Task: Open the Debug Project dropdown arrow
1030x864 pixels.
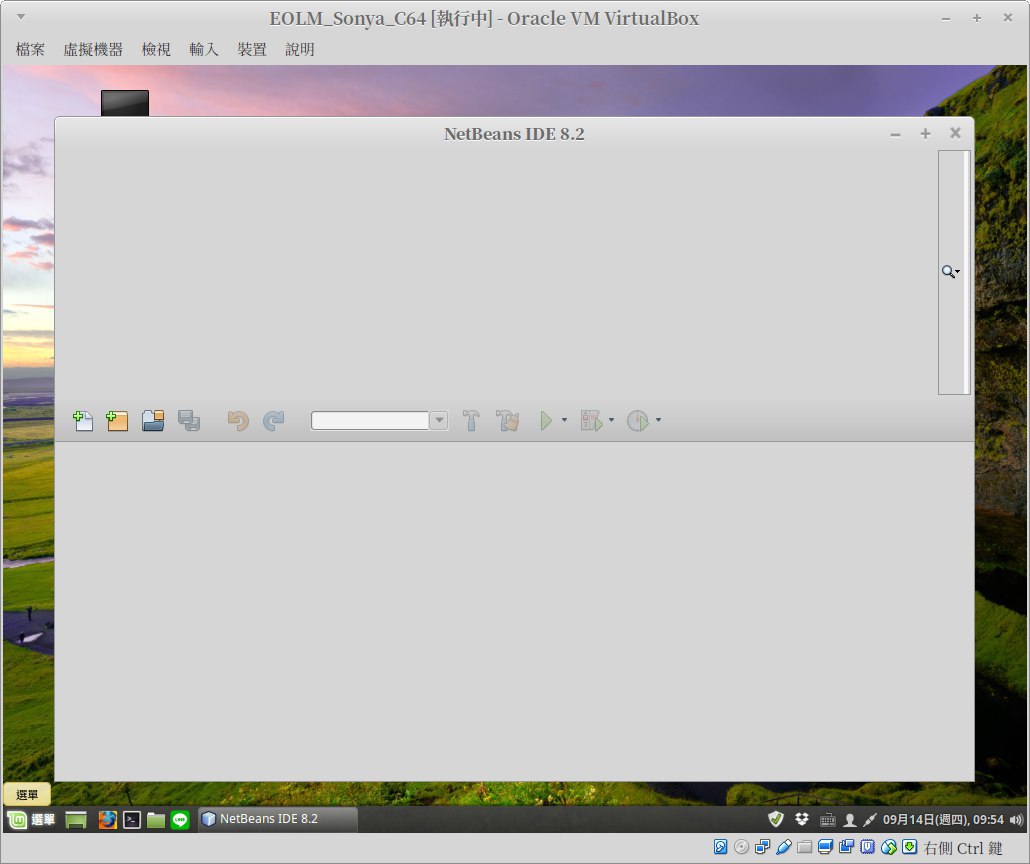Action: (612, 420)
